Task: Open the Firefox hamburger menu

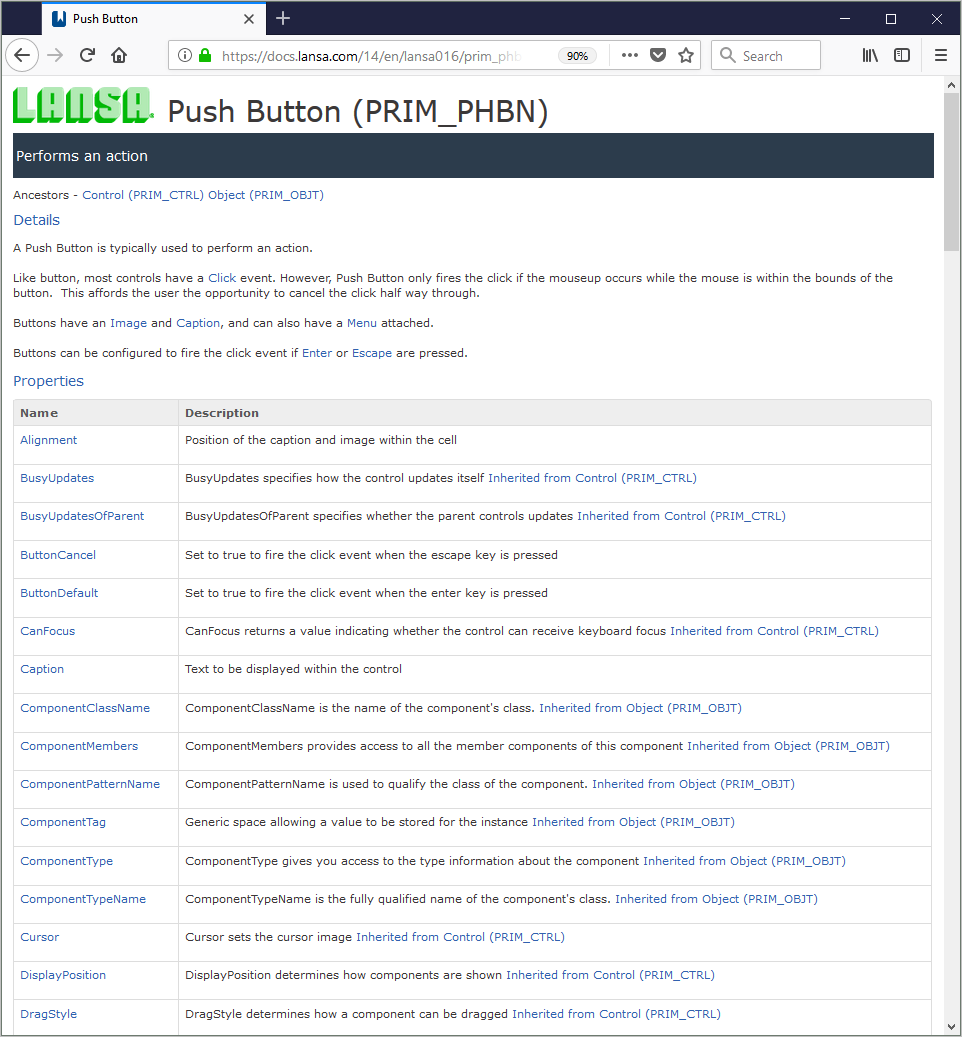Action: [941, 56]
